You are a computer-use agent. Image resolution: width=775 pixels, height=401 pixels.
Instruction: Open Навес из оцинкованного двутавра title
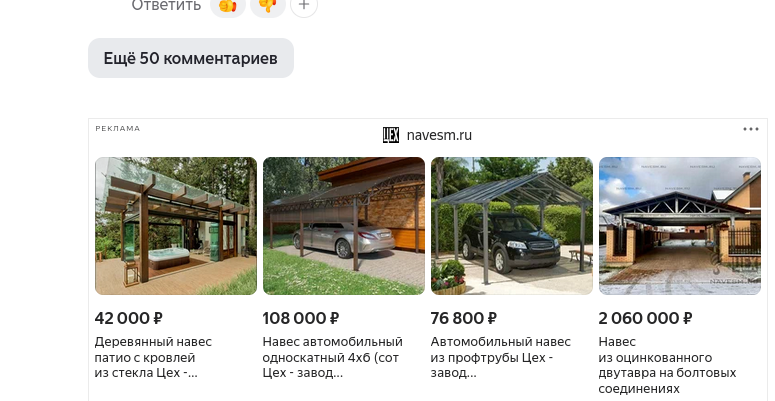667,365
